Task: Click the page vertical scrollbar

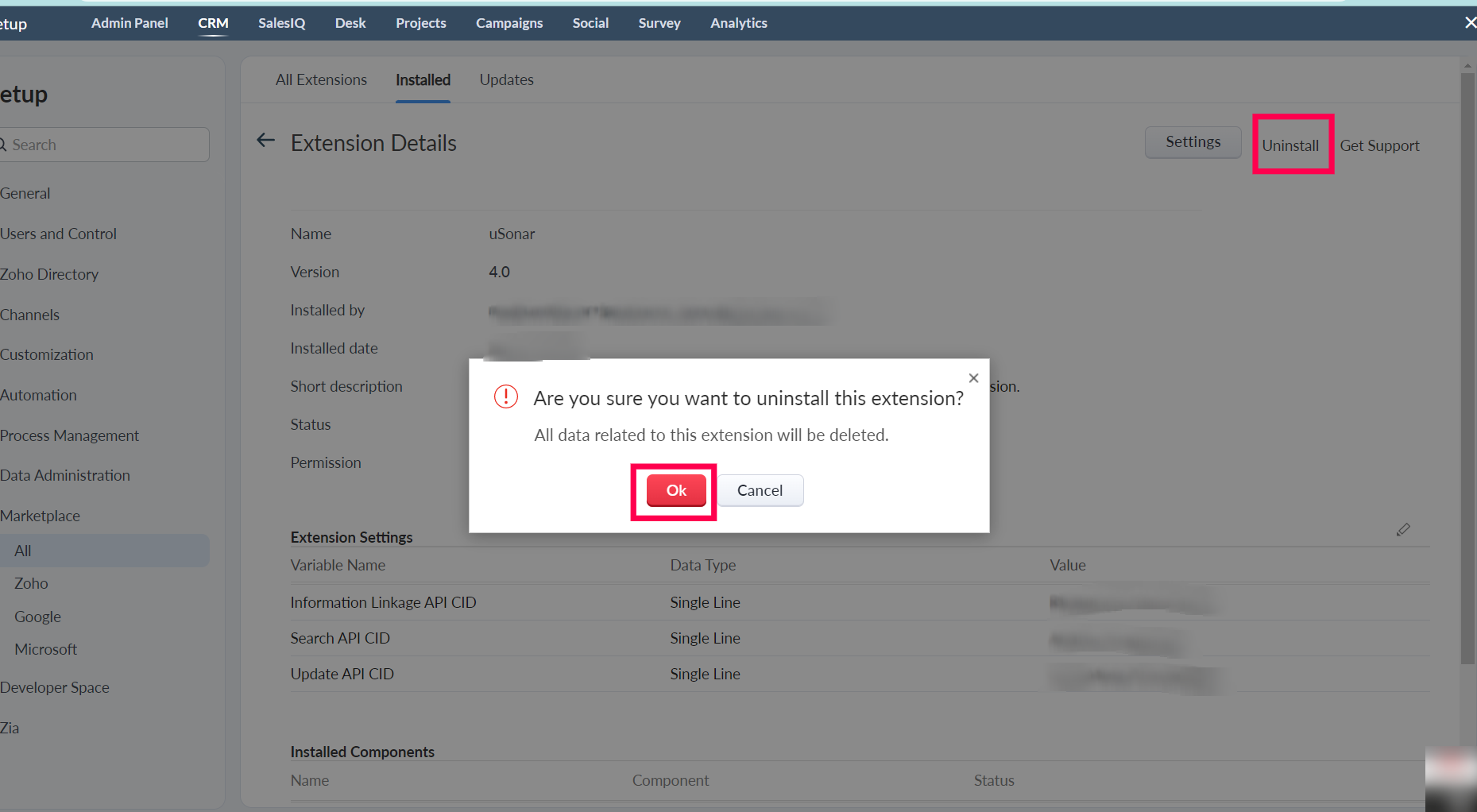Action: [x=1467, y=368]
